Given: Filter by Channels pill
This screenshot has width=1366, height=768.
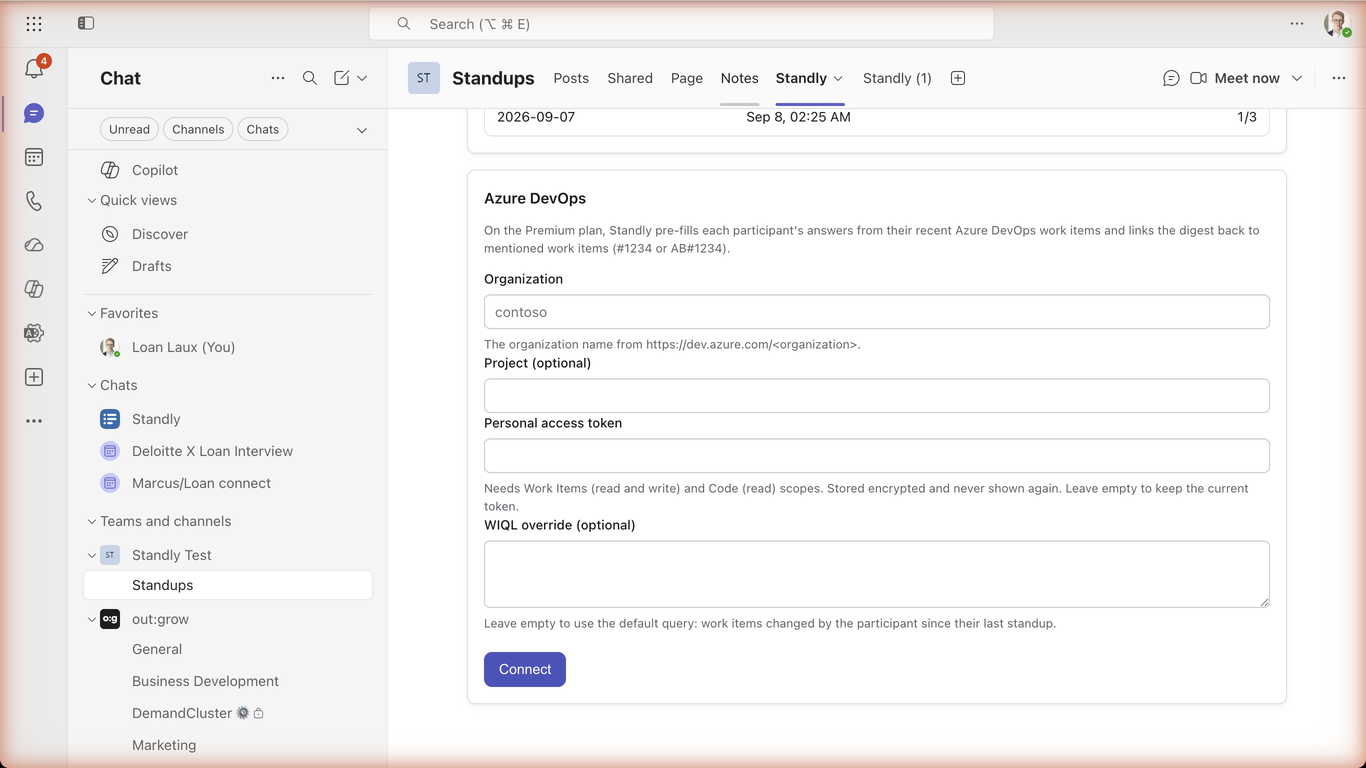Looking at the screenshot, I should (x=198, y=129).
